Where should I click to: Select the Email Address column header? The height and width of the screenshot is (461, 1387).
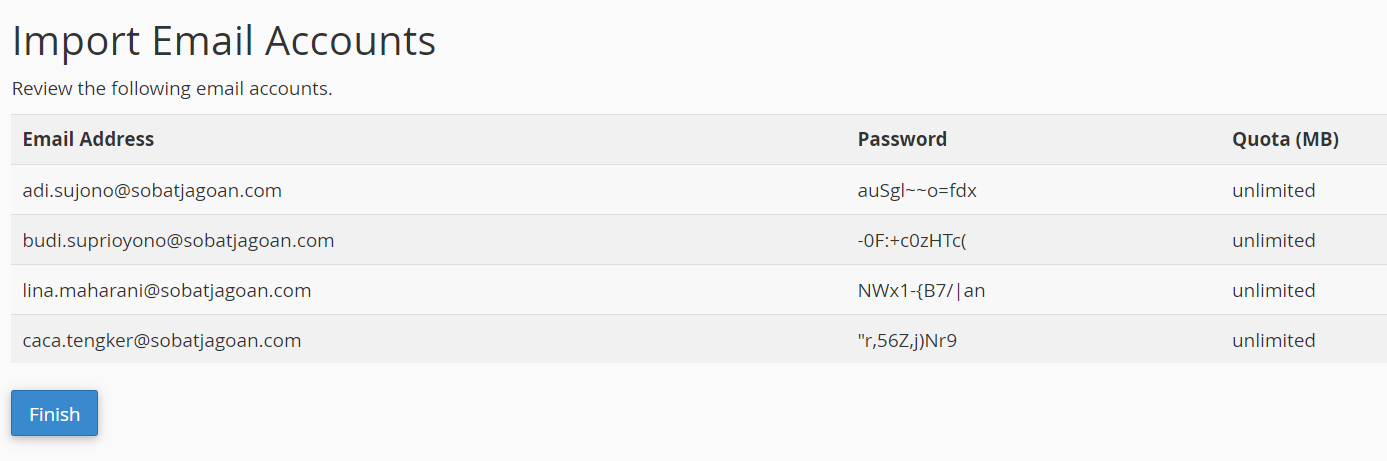[x=88, y=139]
